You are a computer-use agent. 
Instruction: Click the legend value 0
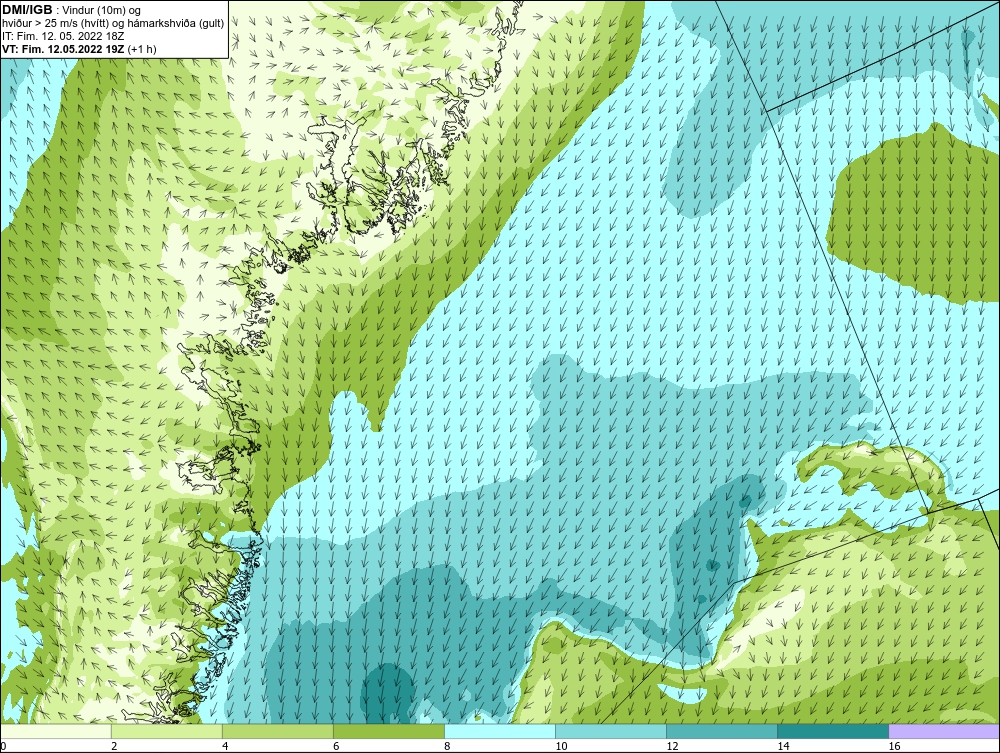click(x=3, y=746)
